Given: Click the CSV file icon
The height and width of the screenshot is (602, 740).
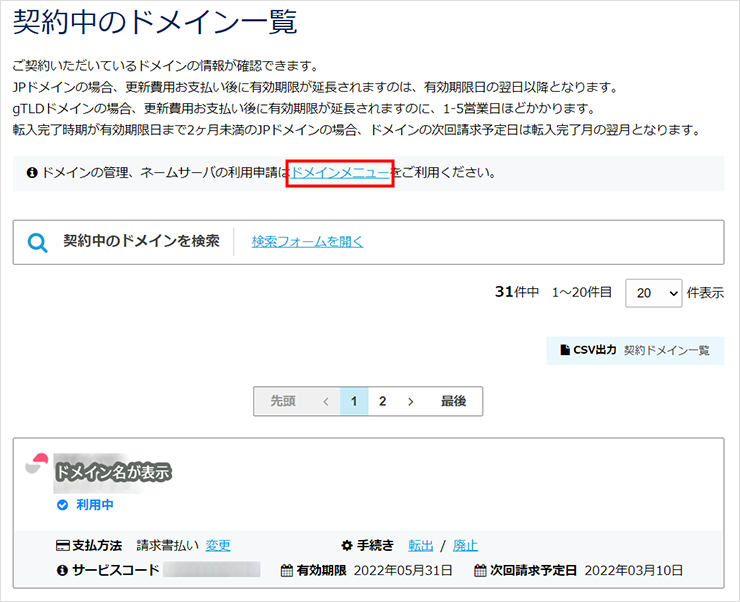Looking at the screenshot, I should point(564,351).
